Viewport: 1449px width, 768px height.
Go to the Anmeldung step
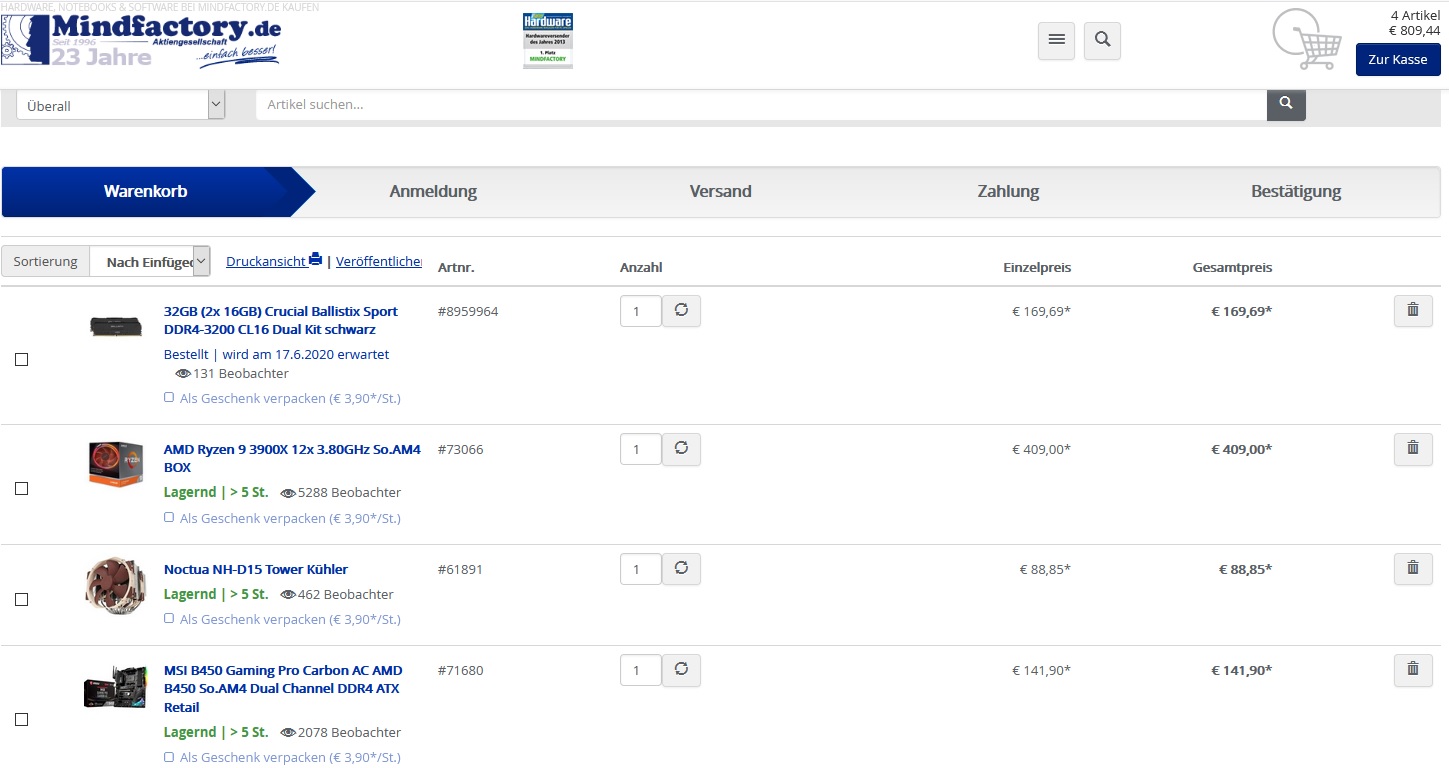433,191
